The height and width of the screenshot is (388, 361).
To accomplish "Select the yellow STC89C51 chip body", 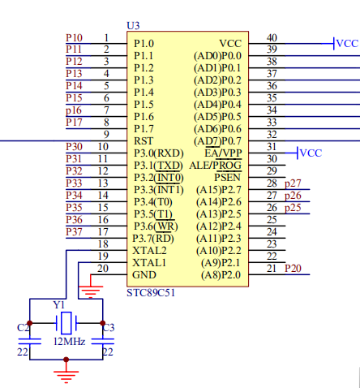I will 187,159.
